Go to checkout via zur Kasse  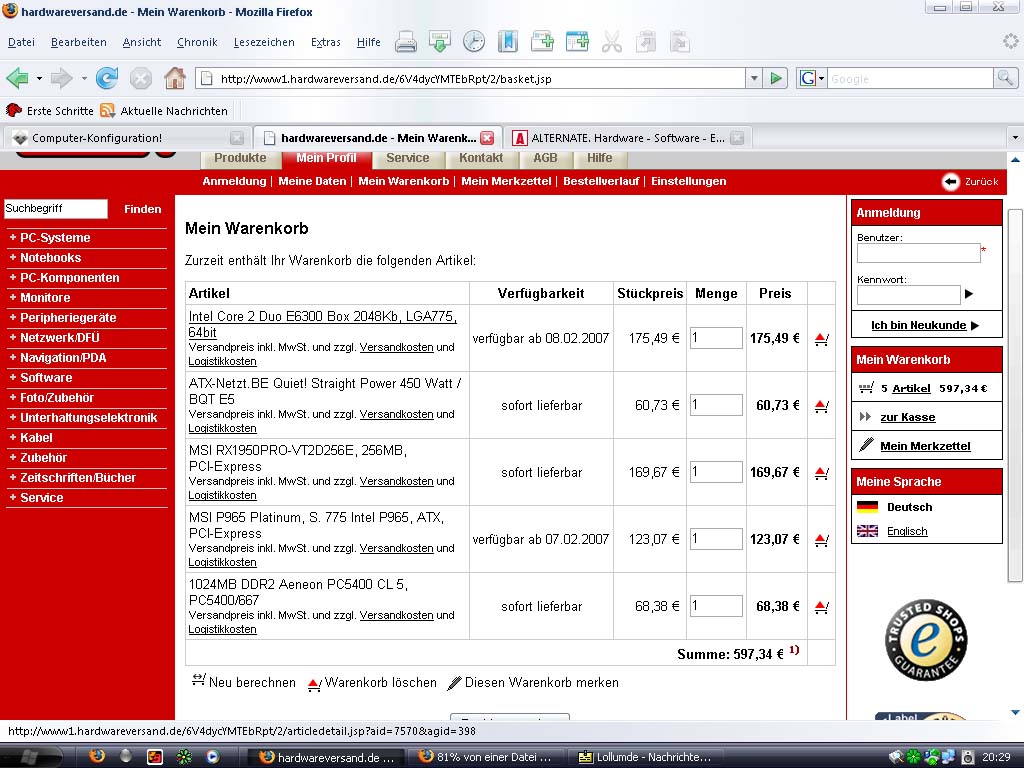point(907,417)
